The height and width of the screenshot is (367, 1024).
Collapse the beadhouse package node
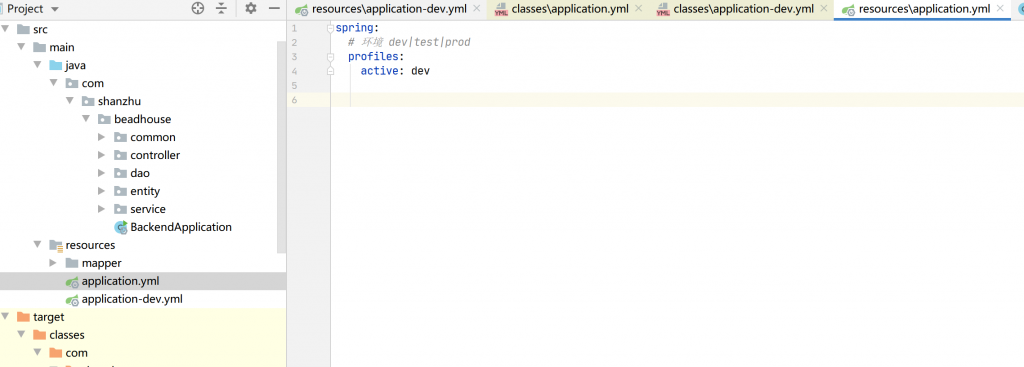pos(86,120)
